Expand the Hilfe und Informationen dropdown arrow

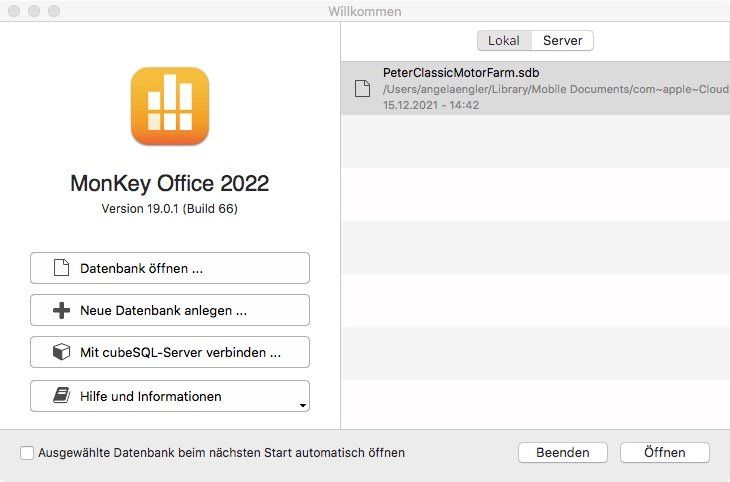(301, 405)
